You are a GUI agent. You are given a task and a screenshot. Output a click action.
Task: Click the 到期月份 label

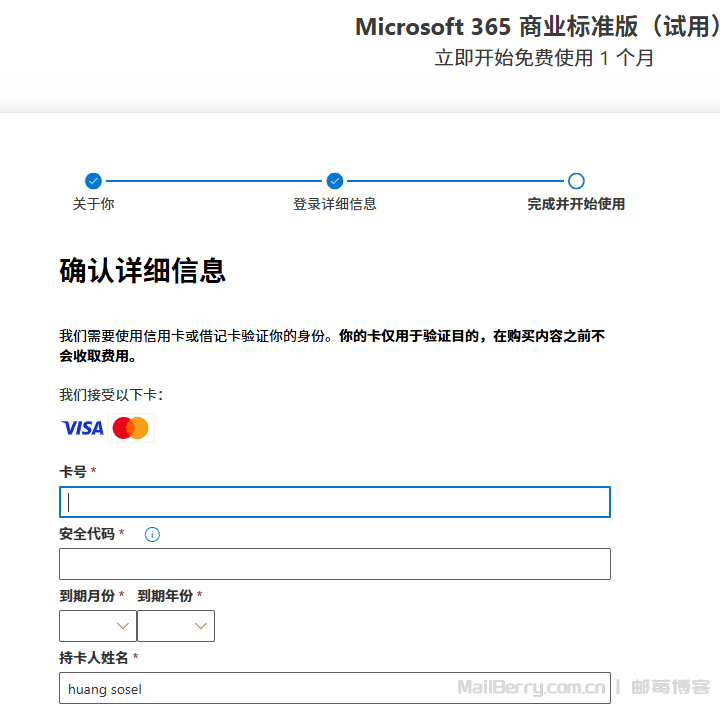(87, 596)
